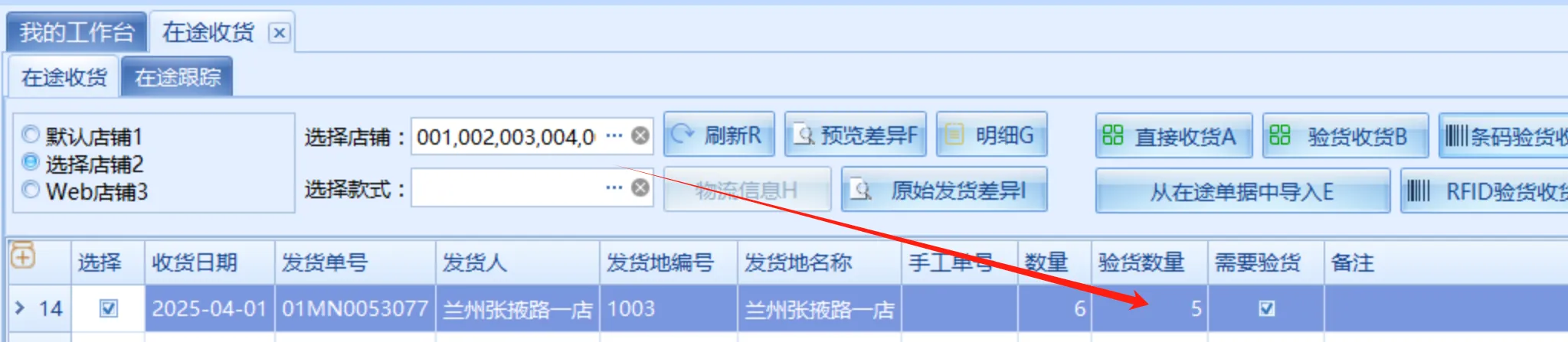This screenshot has height=342, width=1568.
Task: Toggle 需要验货 checkbox in row 14
Action: point(1267,308)
